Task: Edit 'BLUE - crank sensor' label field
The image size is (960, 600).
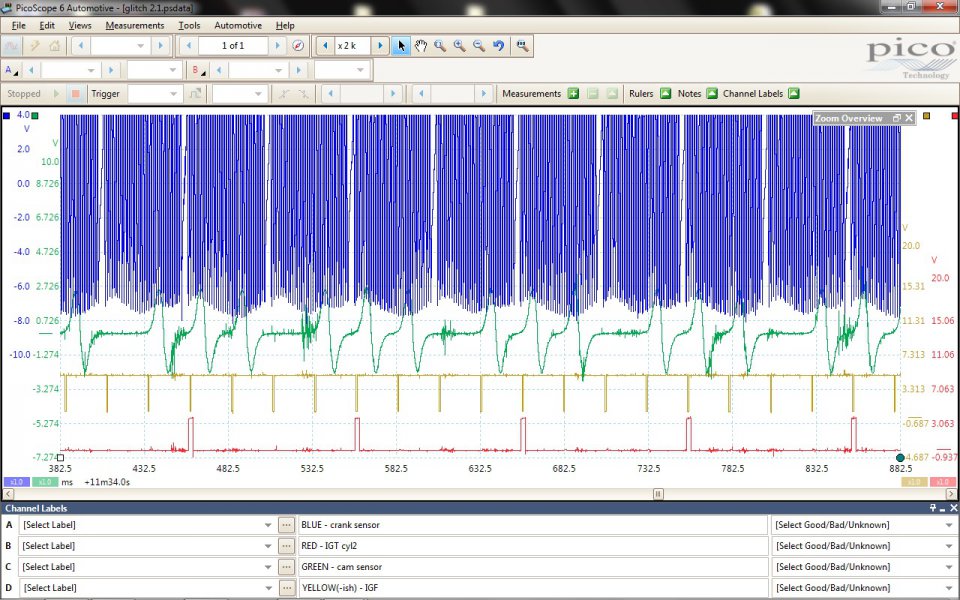Action: pyautogui.click(x=533, y=525)
